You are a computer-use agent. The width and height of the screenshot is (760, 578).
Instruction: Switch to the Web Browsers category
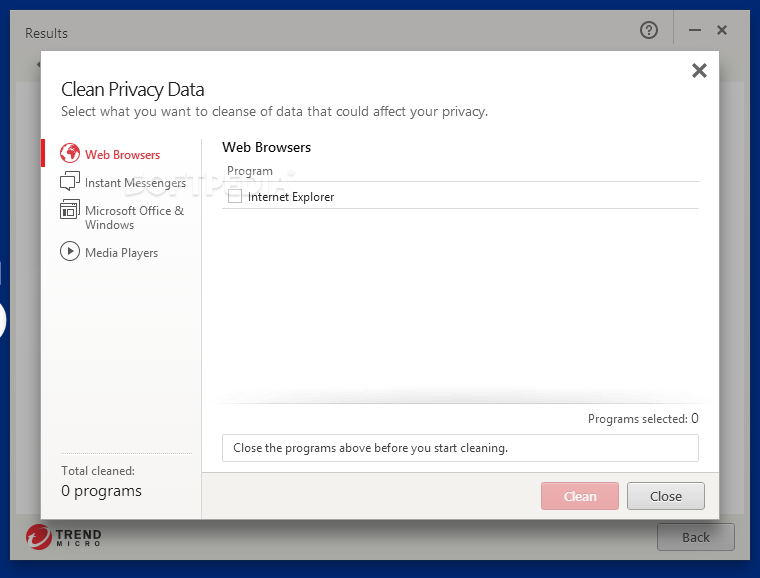122,155
